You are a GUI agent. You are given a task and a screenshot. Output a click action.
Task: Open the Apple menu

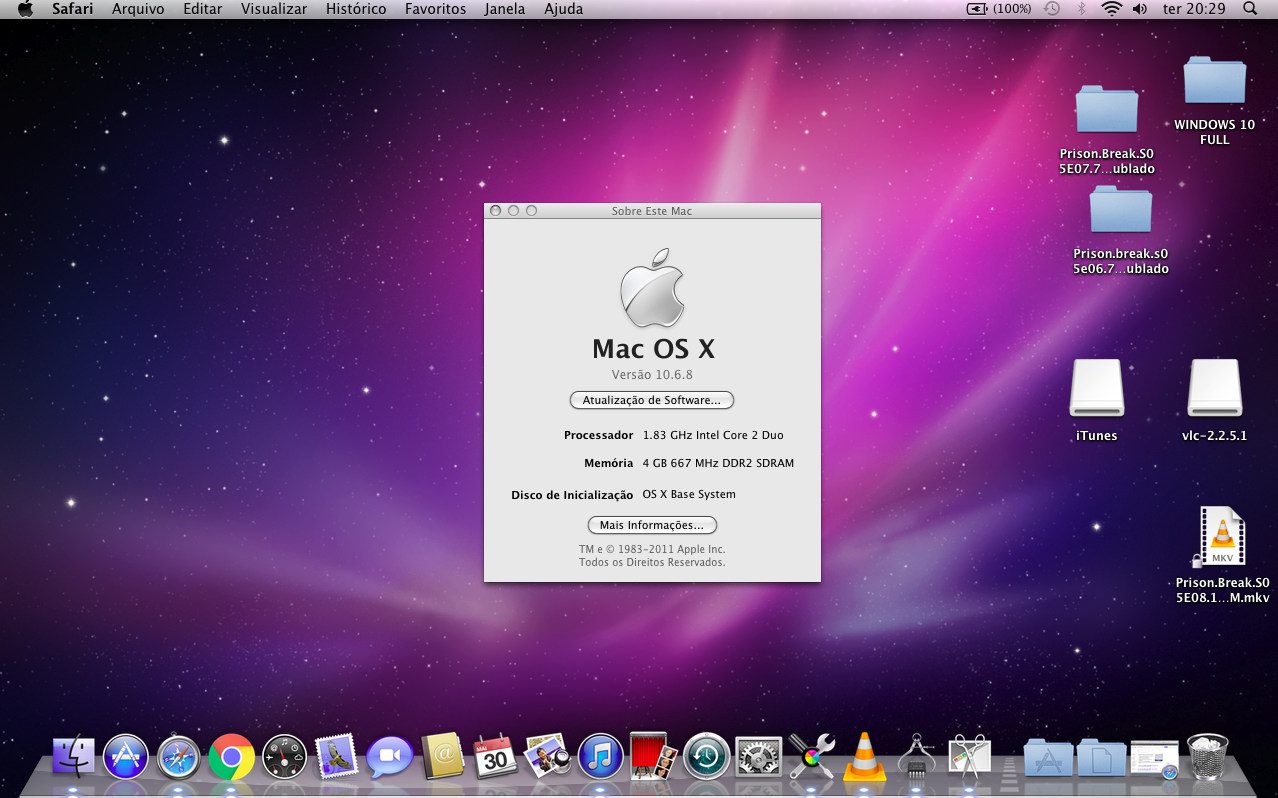coord(25,9)
